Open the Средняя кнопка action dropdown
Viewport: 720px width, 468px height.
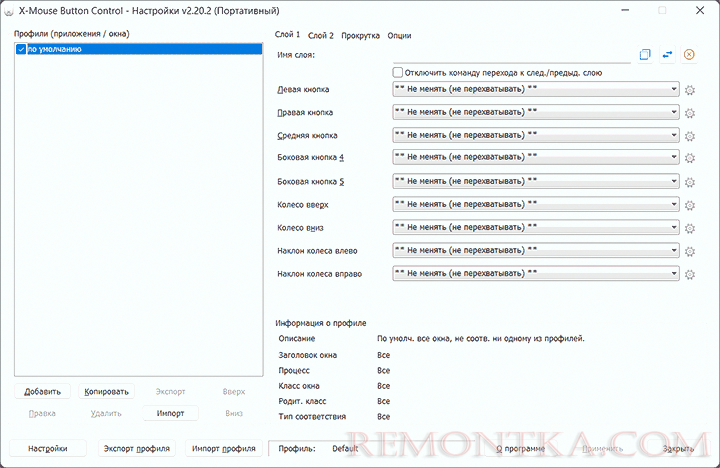536,135
